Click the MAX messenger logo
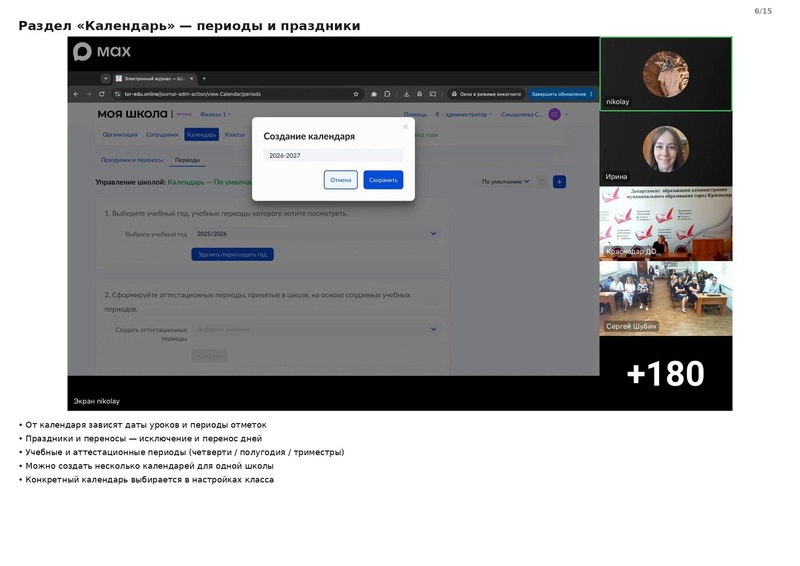Viewport: 800px width, 566px height. coord(102,52)
